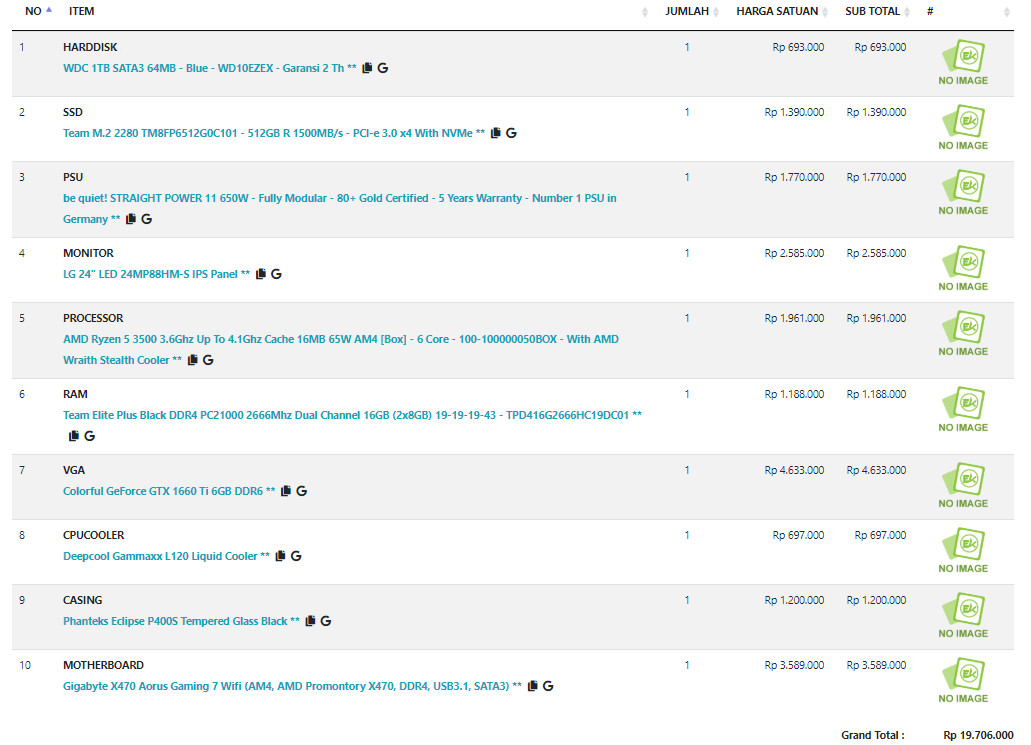Sort table by HARGA SATUAN column
This screenshot has height=745, width=1031.
point(782,11)
